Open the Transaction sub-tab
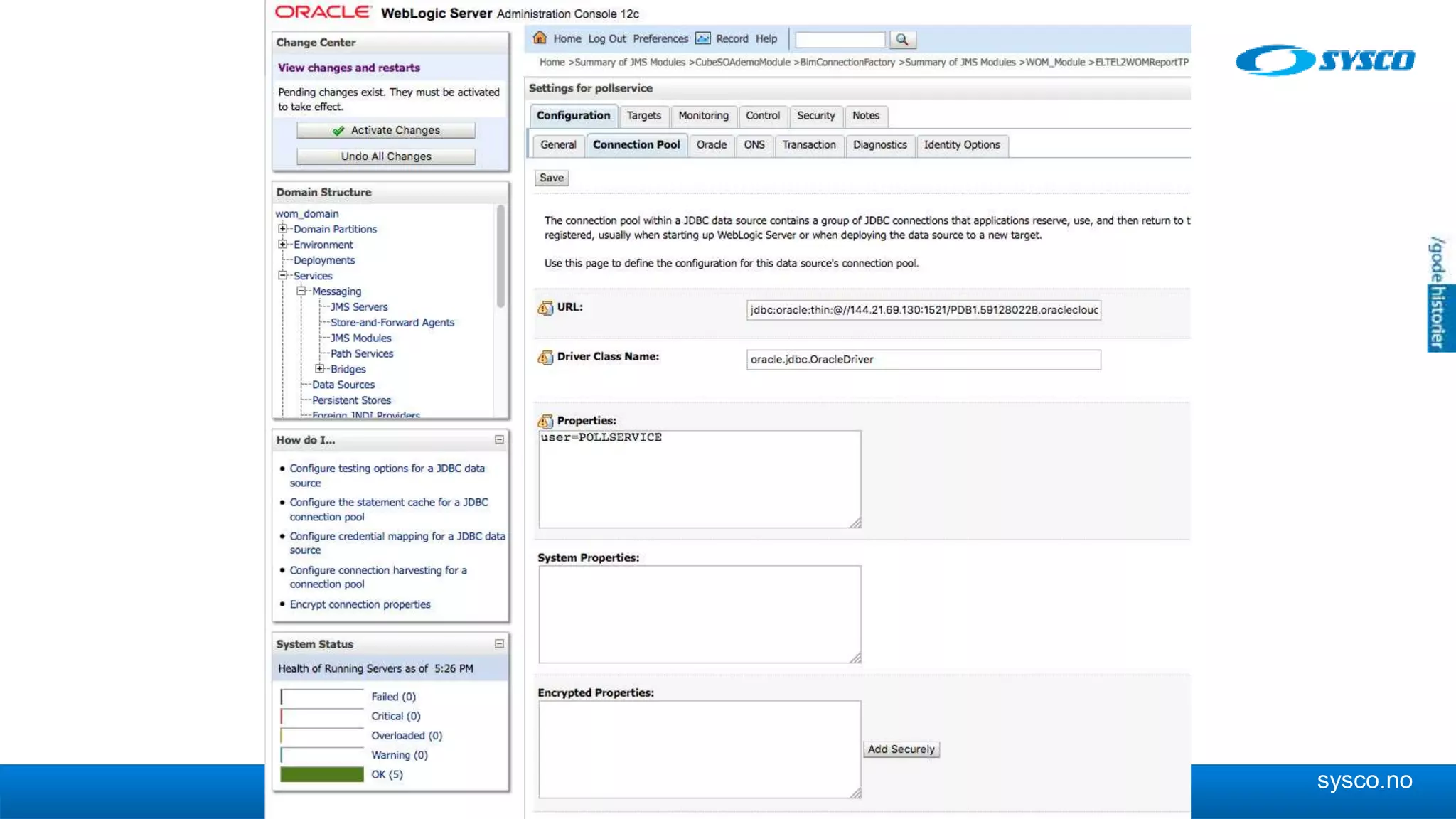This screenshot has width=1456, height=819. 808,145
